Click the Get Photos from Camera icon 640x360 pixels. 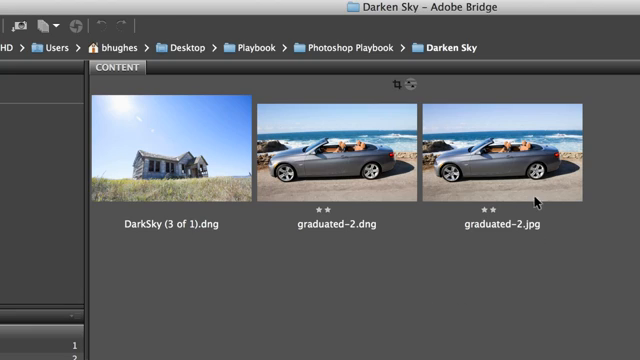[x=19, y=26]
